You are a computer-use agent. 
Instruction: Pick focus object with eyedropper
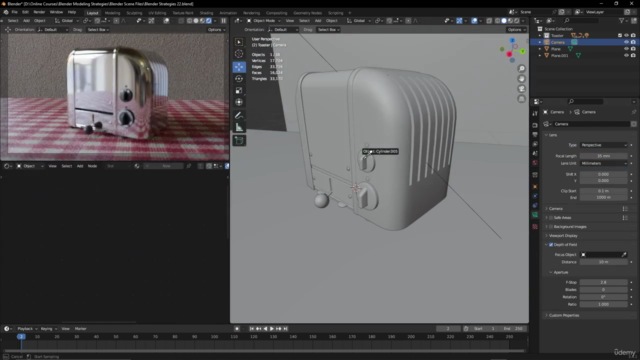coord(624,255)
